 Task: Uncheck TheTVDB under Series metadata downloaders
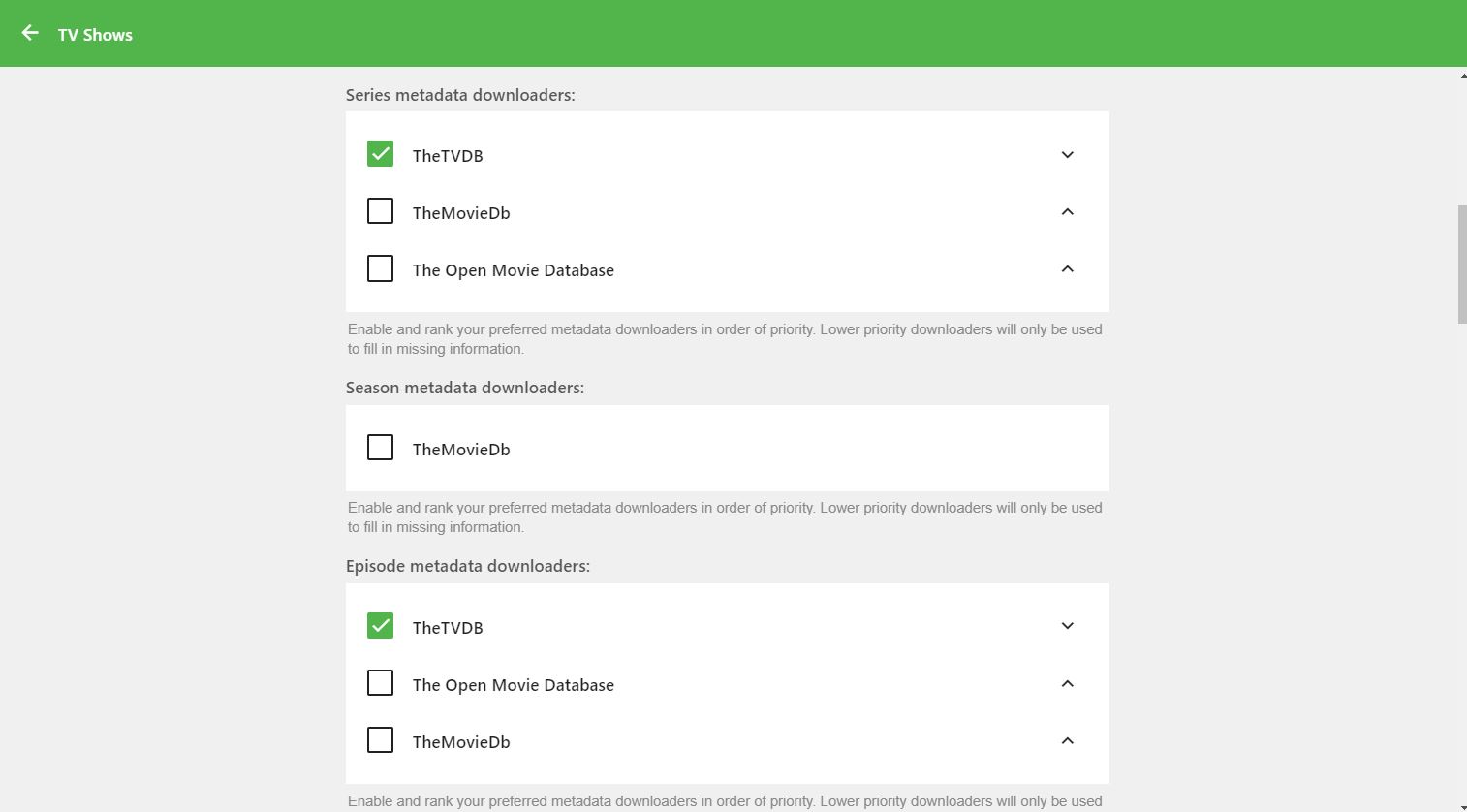pos(380,154)
